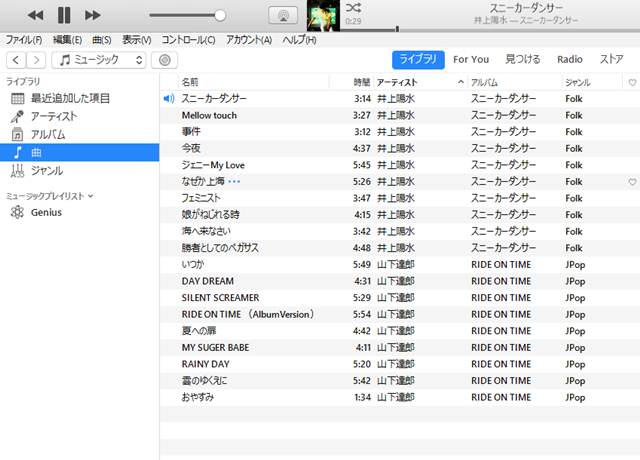Switch to the ストア tab
Image resolution: width=640 pixels, height=460 pixels.
[611, 60]
